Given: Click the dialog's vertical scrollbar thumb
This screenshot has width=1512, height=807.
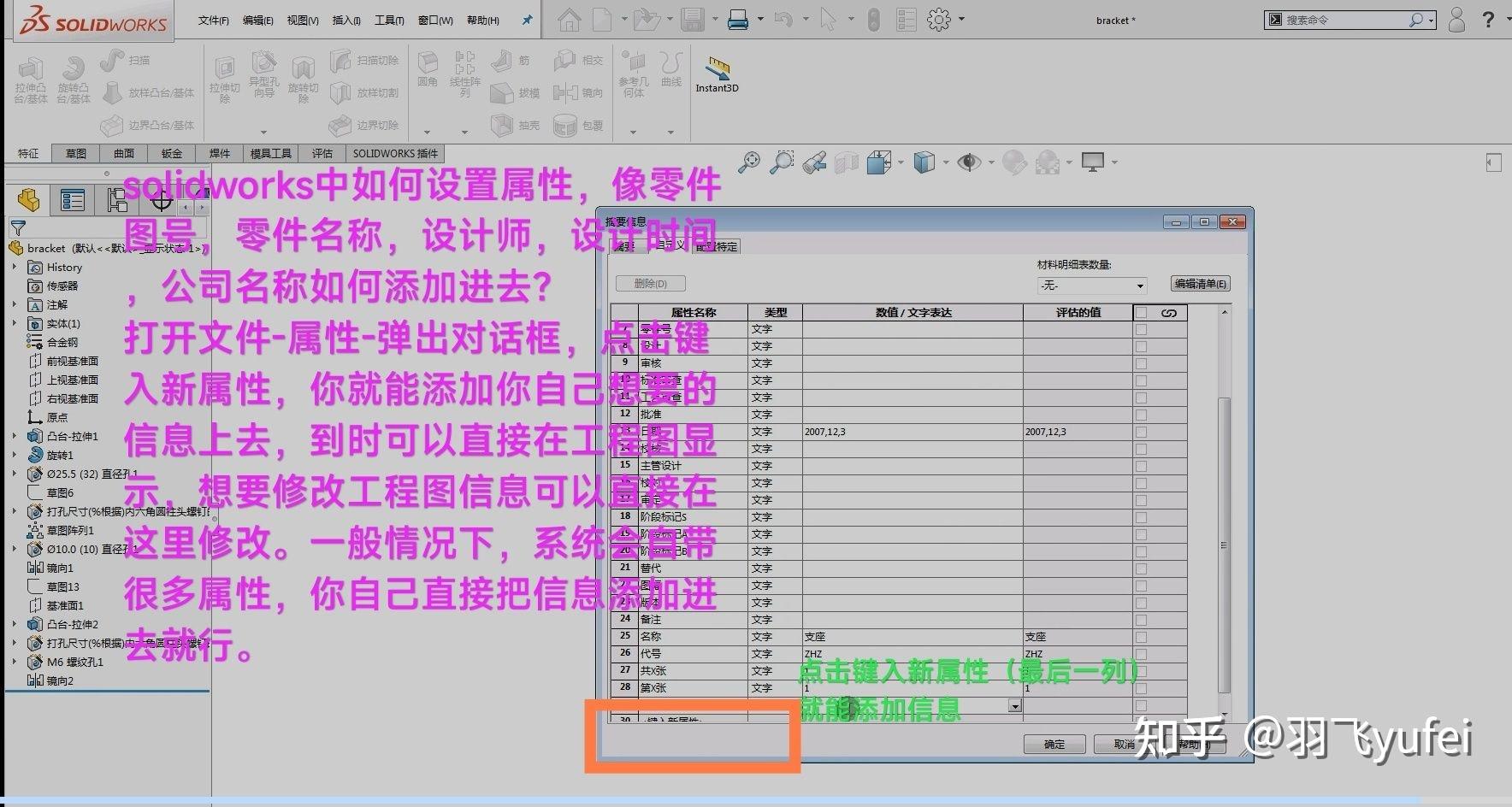Looking at the screenshot, I should 1224,545.
